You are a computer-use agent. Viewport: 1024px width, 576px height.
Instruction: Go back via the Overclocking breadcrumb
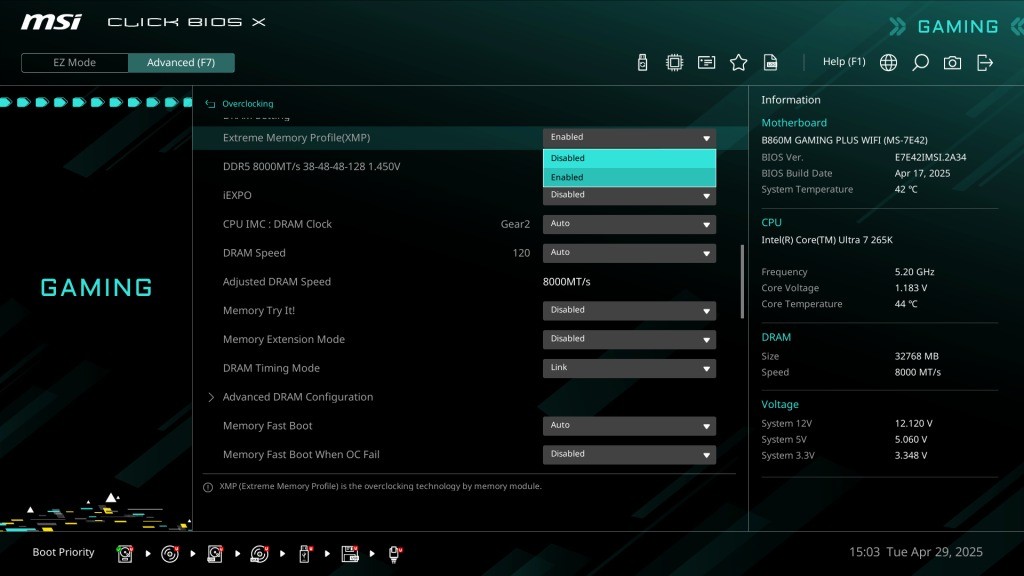coord(246,104)
